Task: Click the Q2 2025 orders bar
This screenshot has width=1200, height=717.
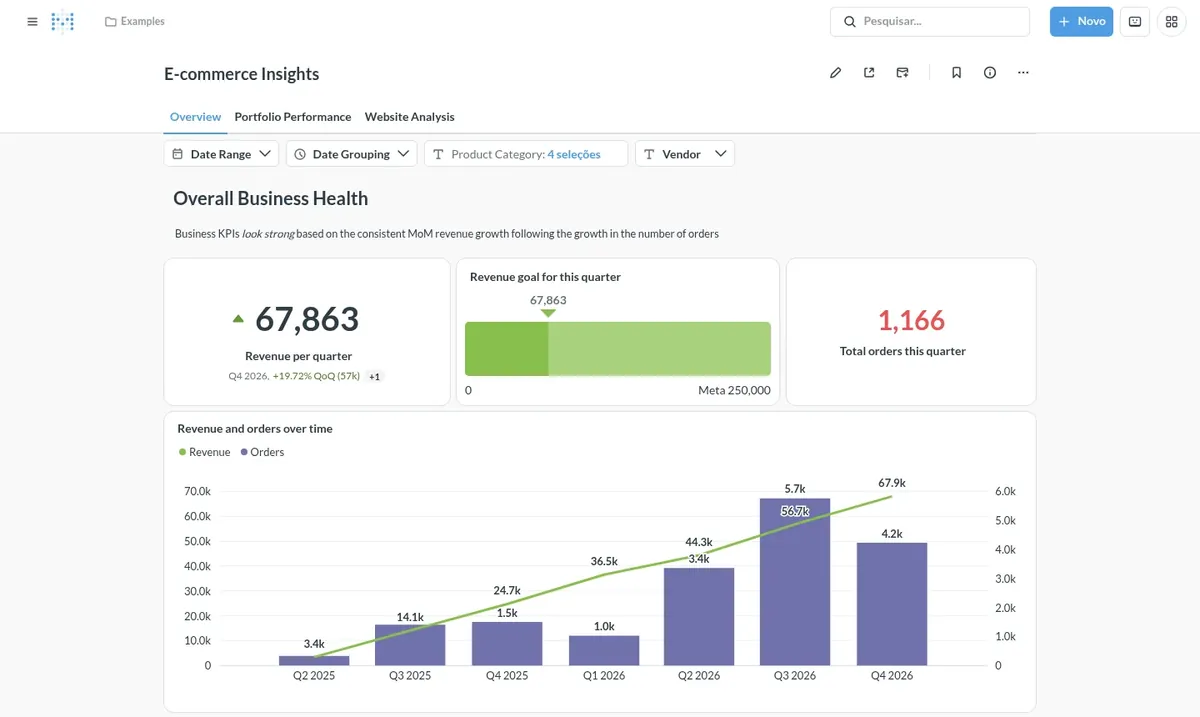Action: [x=314, y=660]
